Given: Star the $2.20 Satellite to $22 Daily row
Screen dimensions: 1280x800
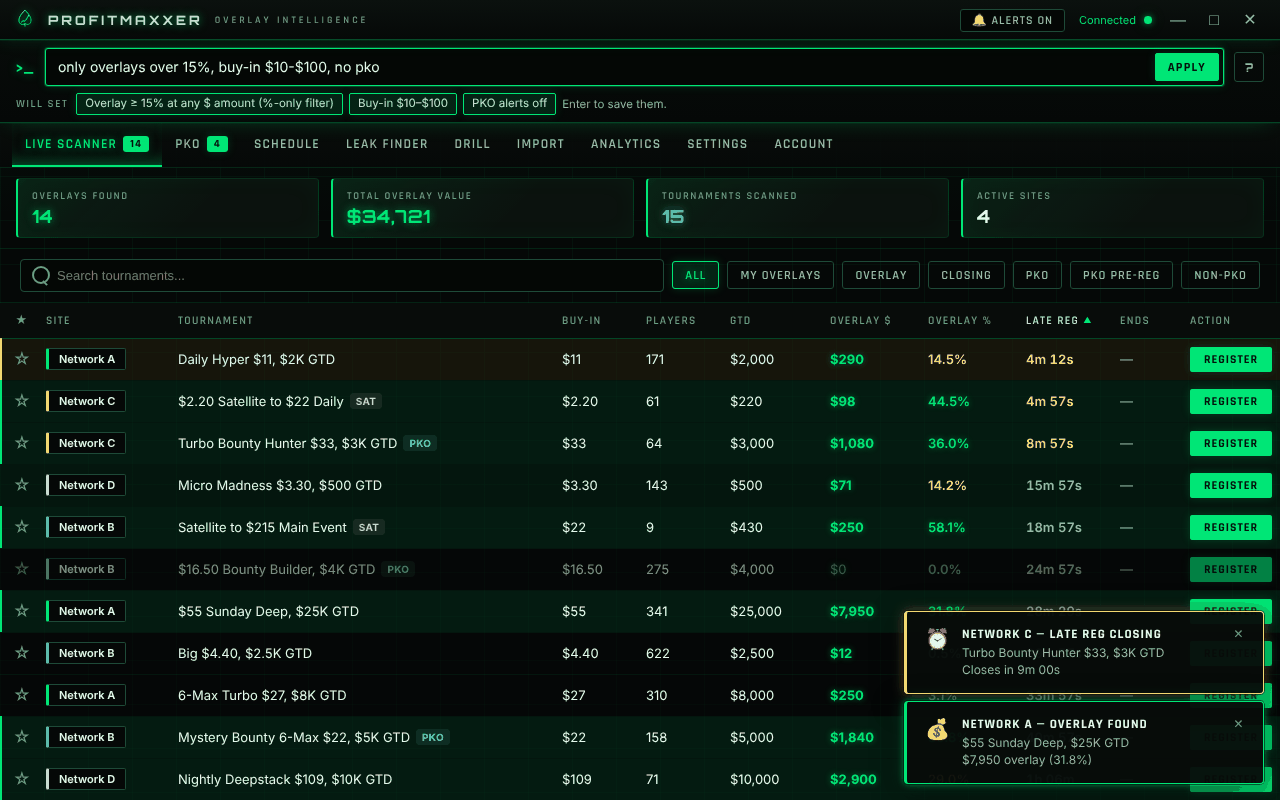Looking at the screenshot, I should (22, 401).
